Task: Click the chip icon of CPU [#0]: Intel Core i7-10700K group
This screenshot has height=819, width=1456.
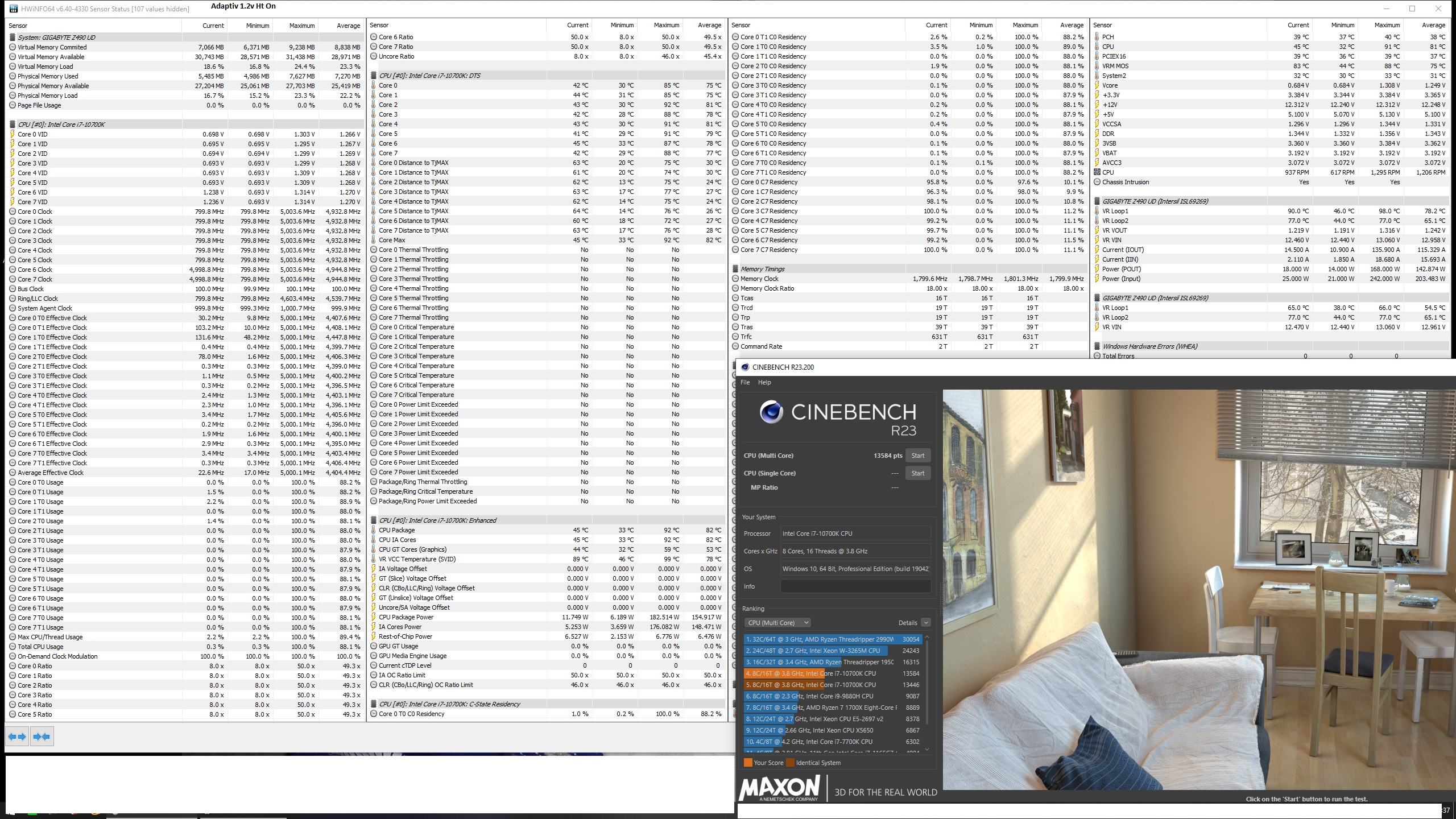Action: 13,125
